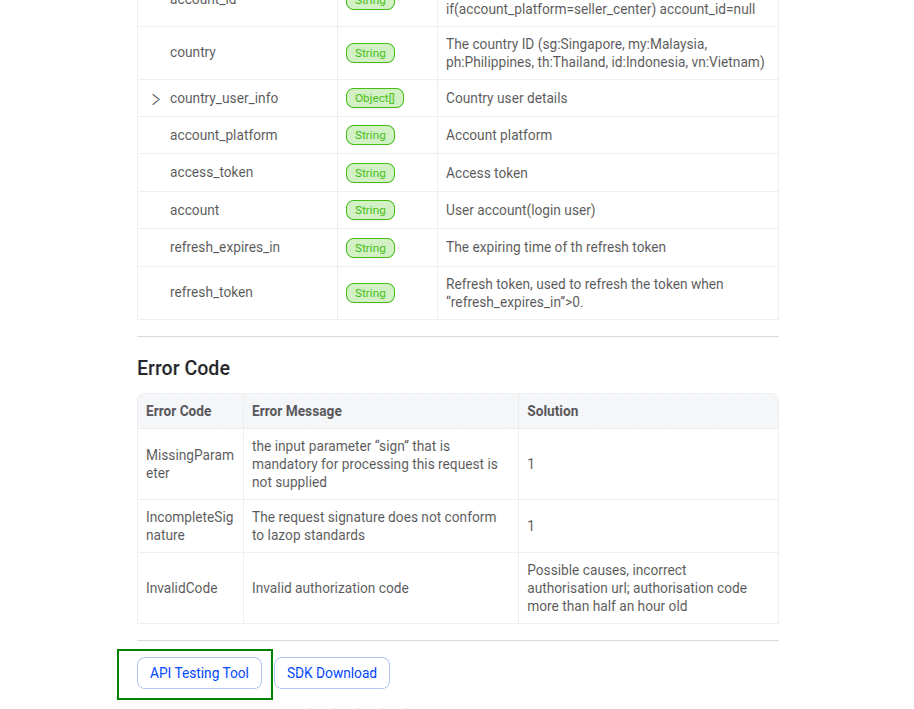Click the String badge beside refresh_expires_in
This screenshot has height=709, width=914.
pos(370,247)
